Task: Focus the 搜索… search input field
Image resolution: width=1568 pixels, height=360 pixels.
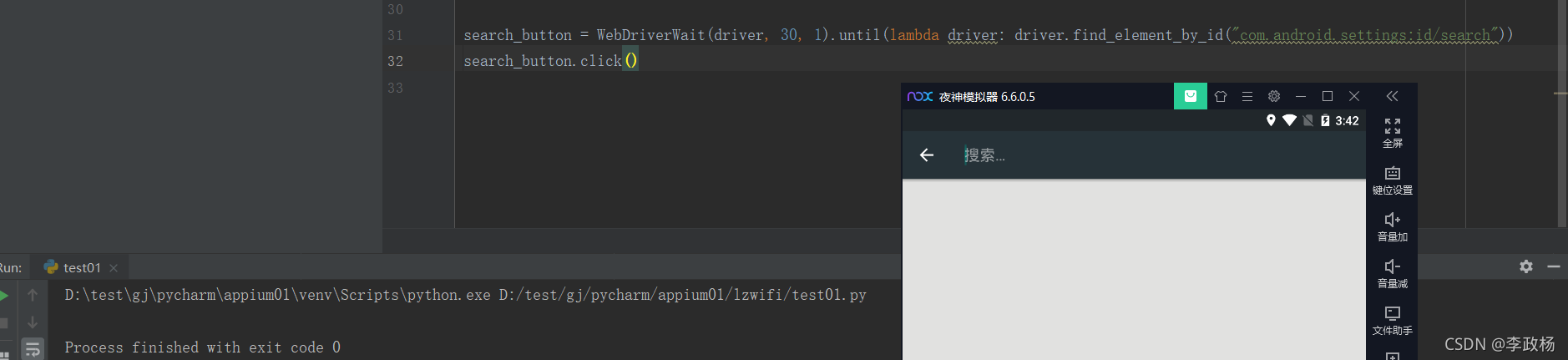Action: point(1152,155)
